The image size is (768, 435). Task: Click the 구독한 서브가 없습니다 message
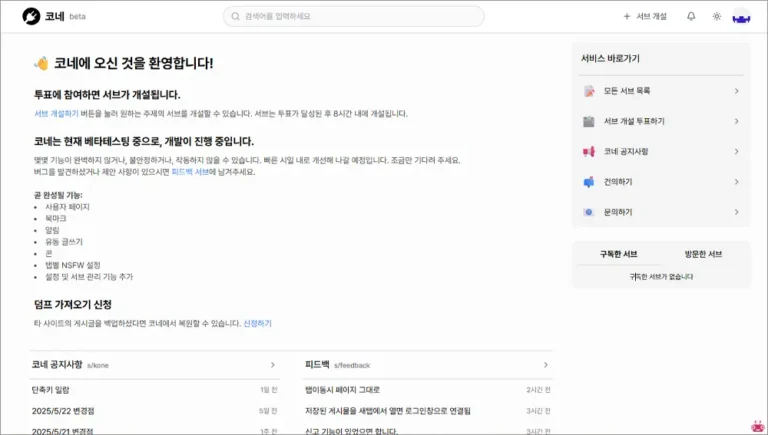(661, 277)
